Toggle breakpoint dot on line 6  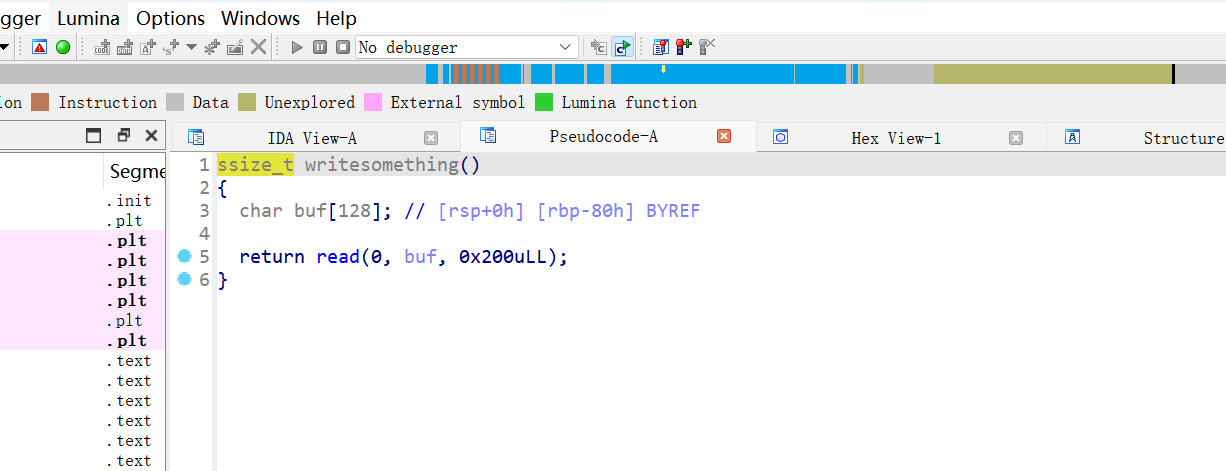[183, 279]
